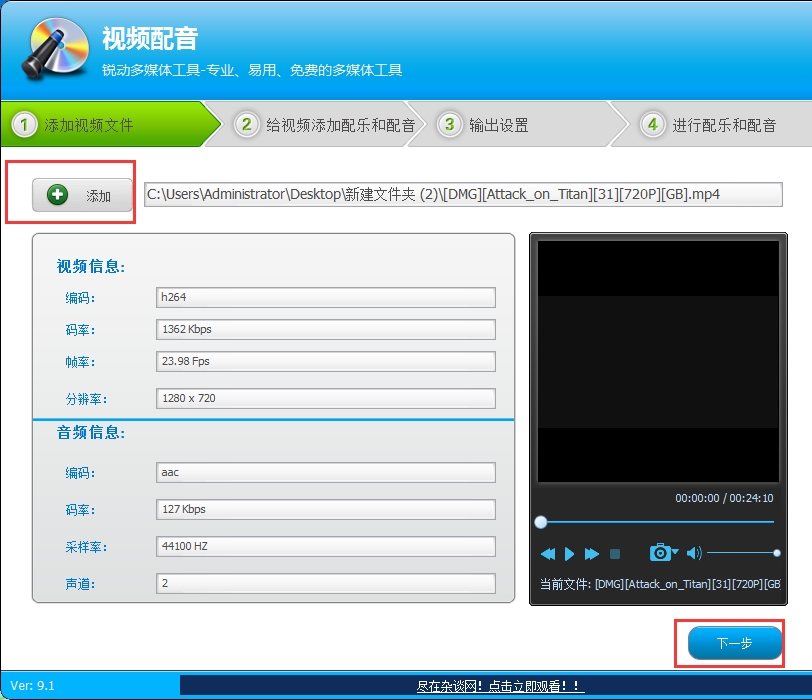
Task: Click the 帧率 label
Action: pyautogui.click(x=80, y=362)
